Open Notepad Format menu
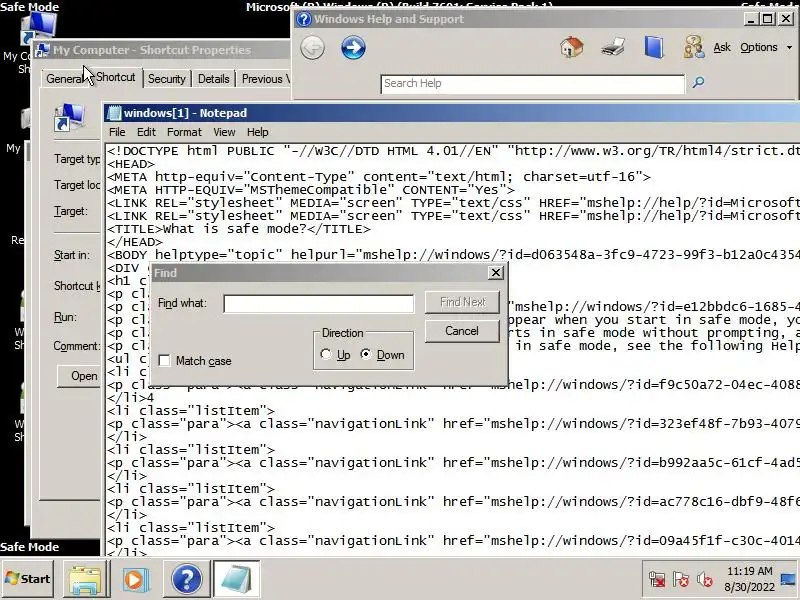Viewport: 800px width, 600px height. pyautogui.click(x=184, y=132)
